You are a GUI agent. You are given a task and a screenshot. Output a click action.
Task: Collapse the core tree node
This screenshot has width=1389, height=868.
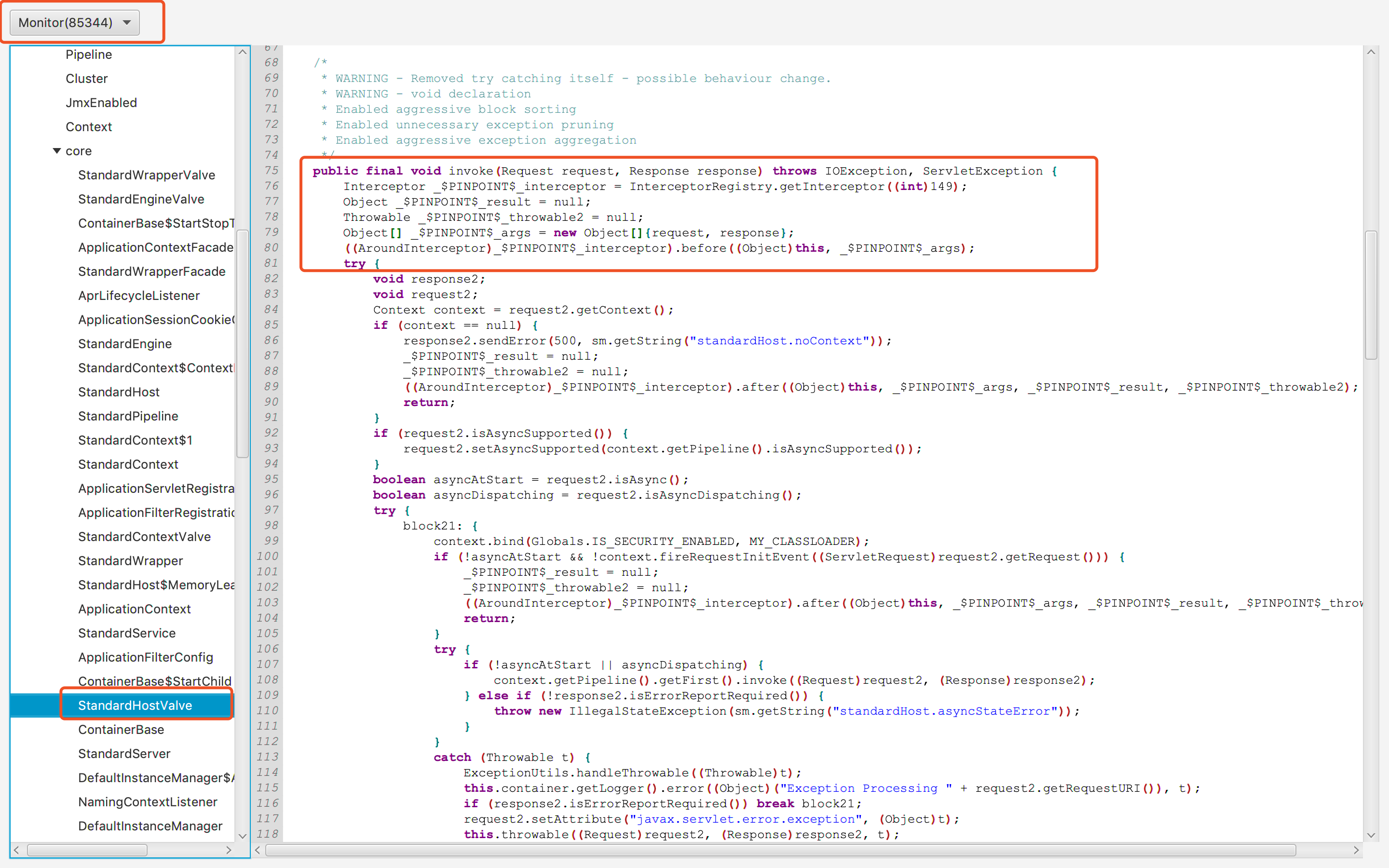[57, 151]
